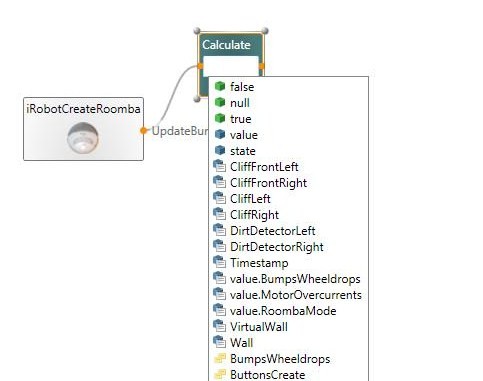Click the bottom-left selection handle of Calculate
483x381 pixels.
(197, 99)
